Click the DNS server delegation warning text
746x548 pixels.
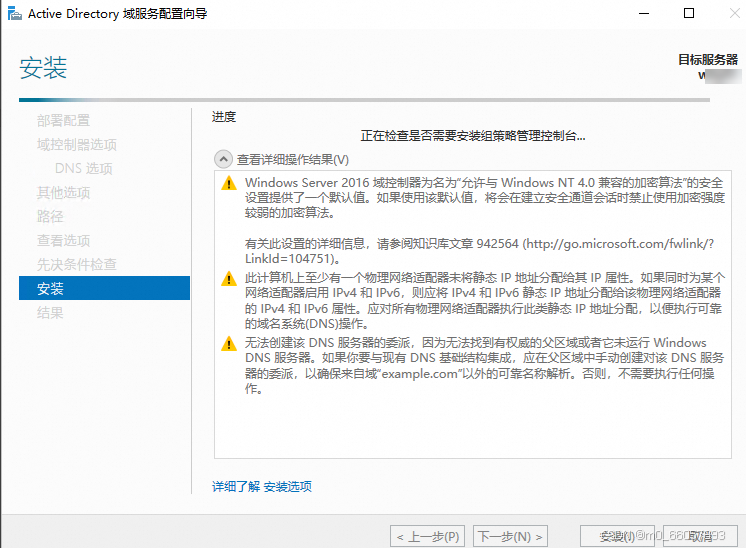484,365
